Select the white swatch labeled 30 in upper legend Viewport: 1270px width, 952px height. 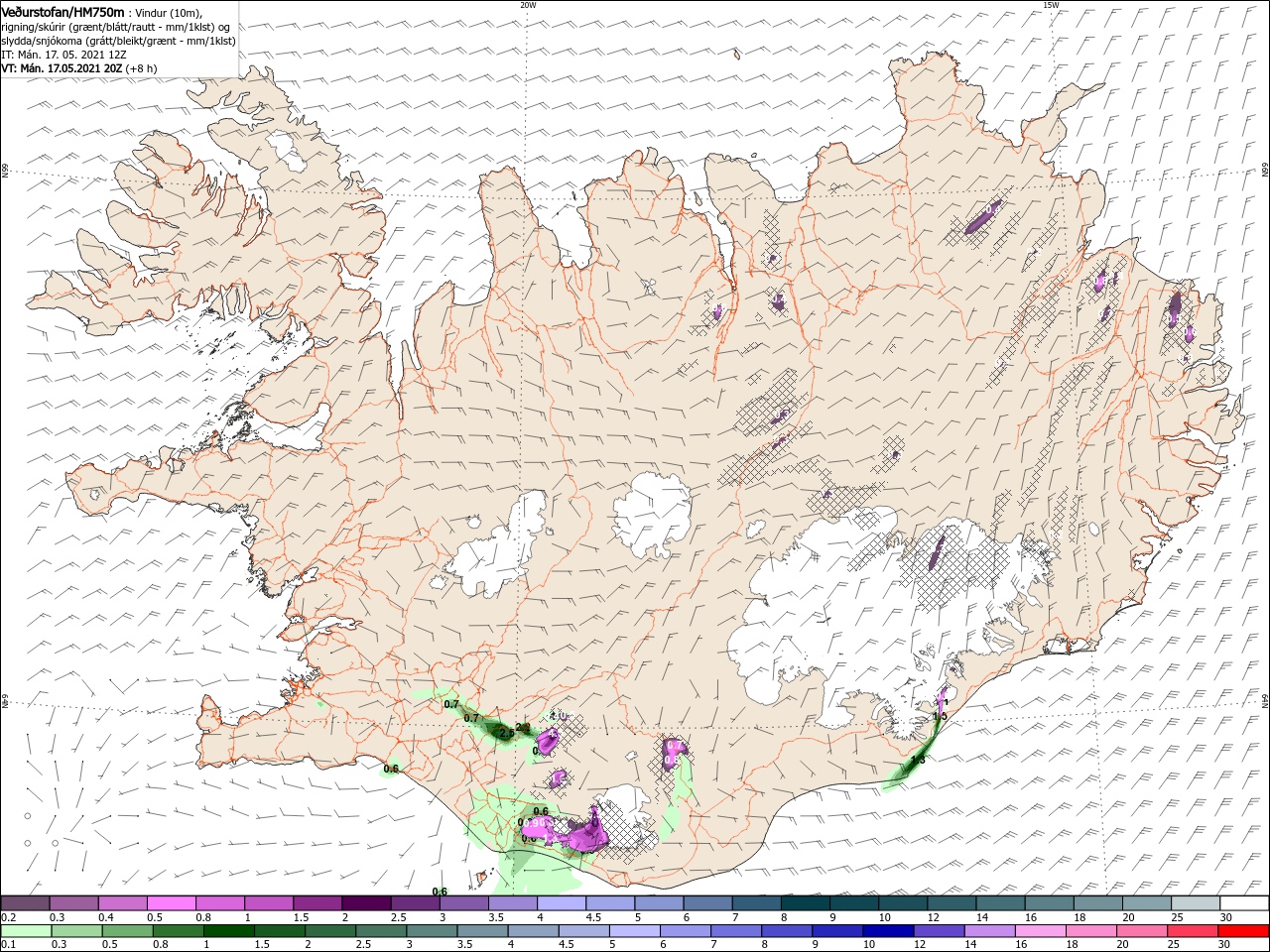(1242, 903)
